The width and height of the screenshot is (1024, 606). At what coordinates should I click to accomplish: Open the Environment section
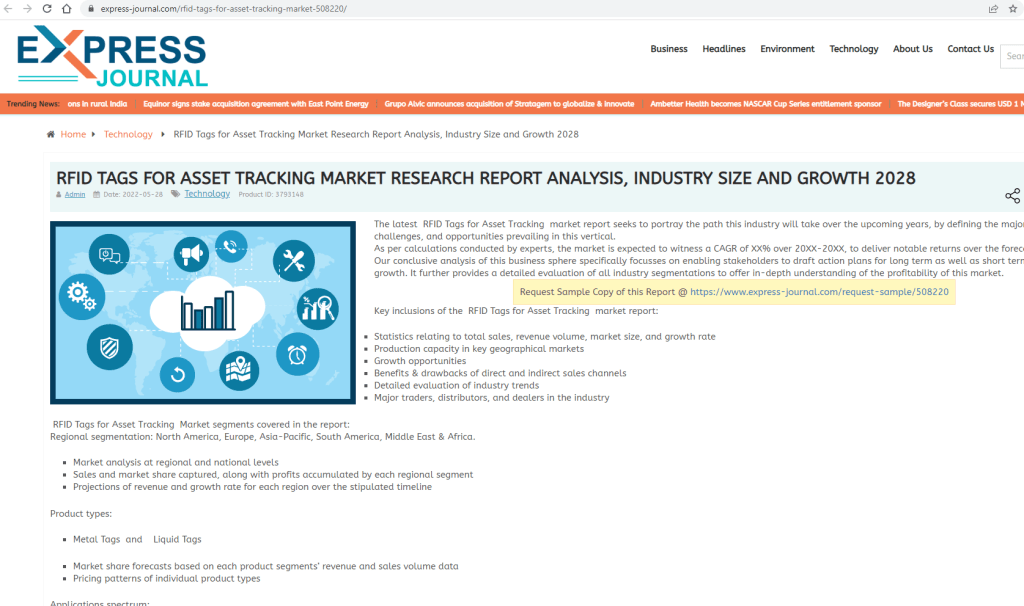click(x=787, y=48)
